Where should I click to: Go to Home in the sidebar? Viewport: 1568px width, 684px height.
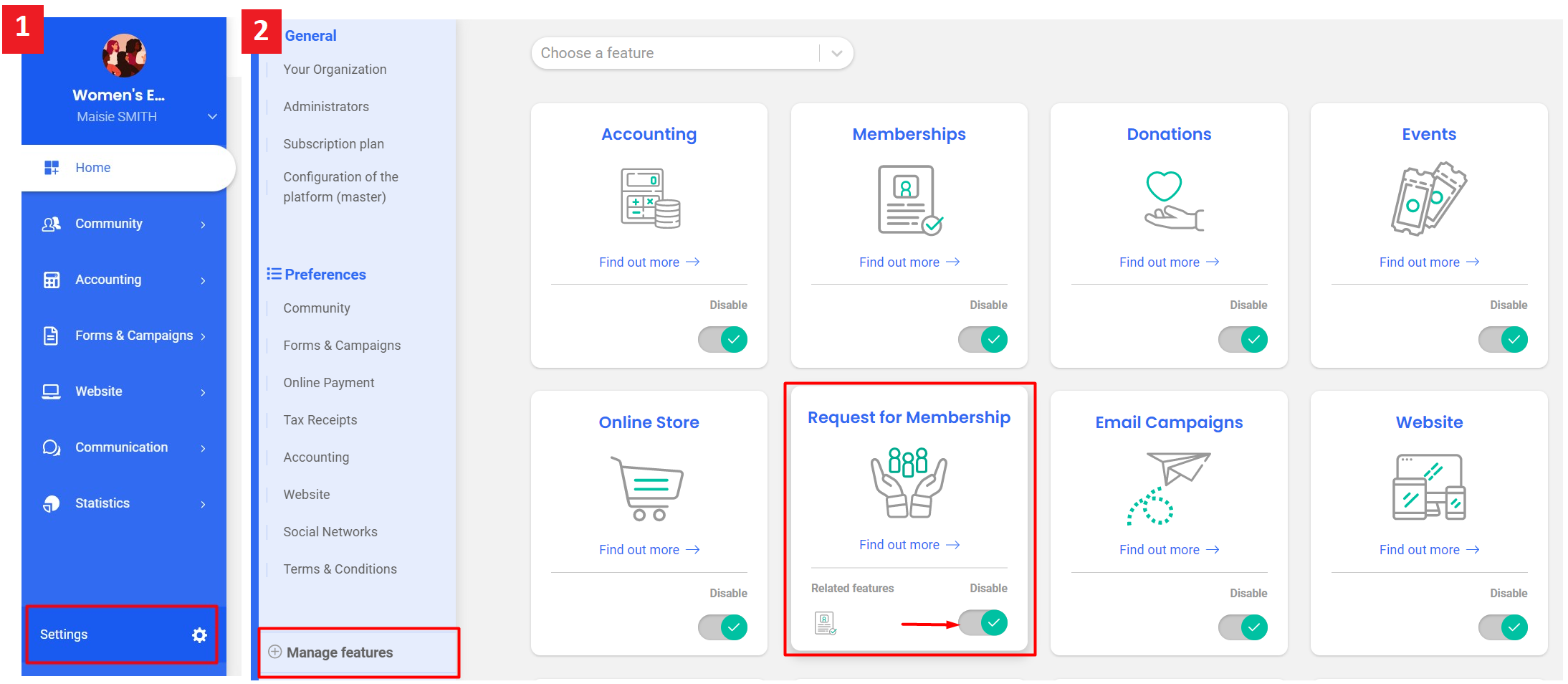coord(93,168)
